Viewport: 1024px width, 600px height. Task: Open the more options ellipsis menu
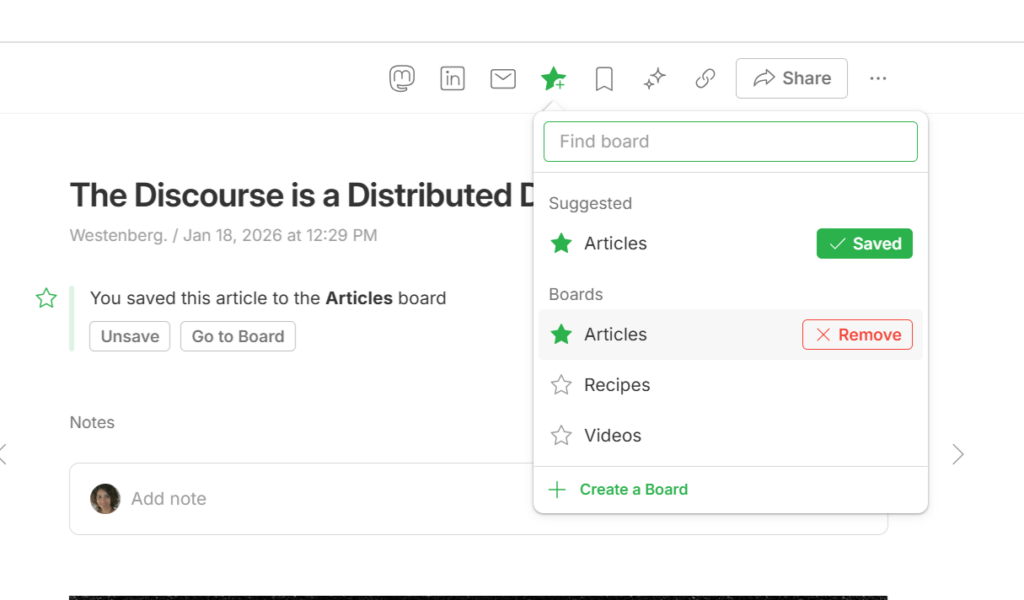(878, 78)
